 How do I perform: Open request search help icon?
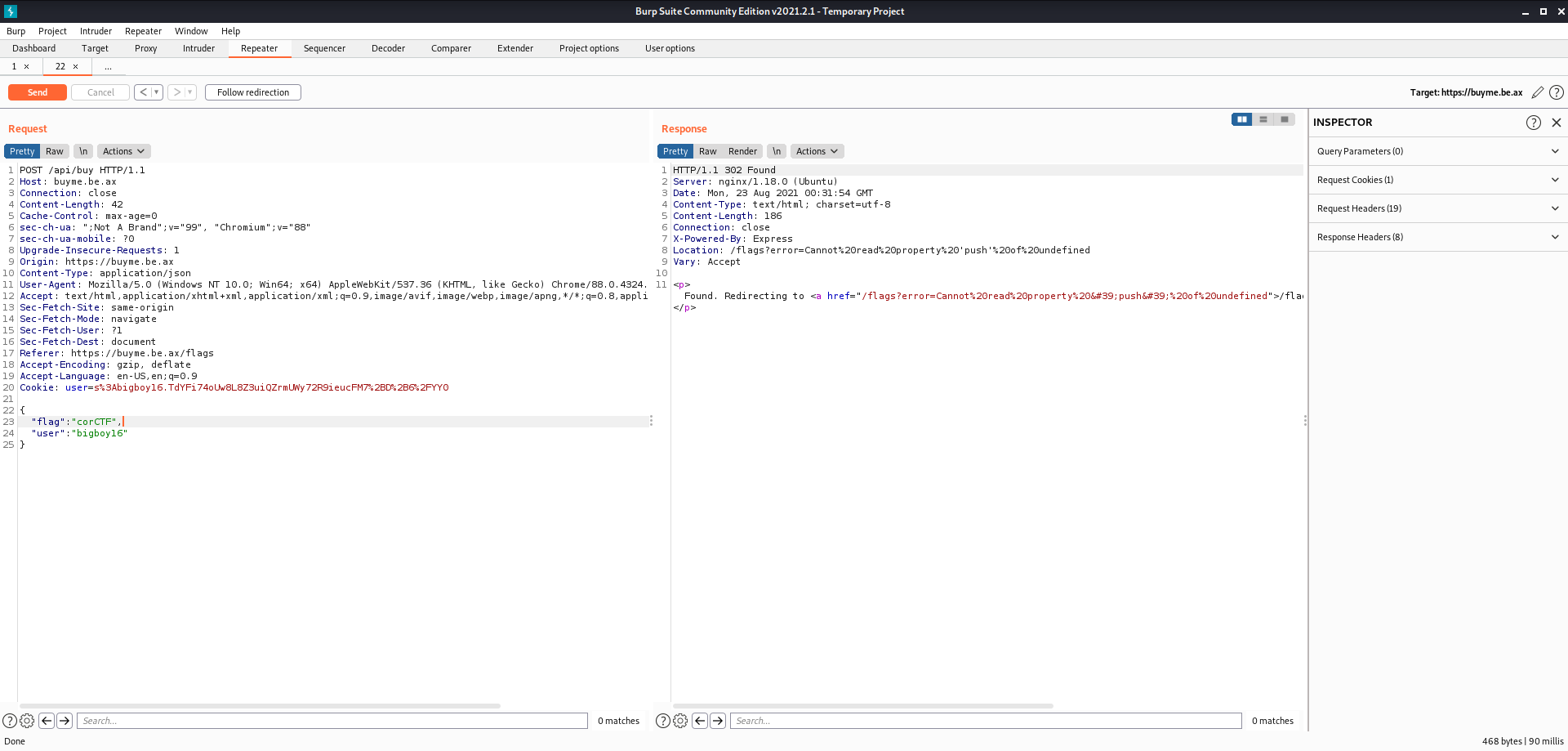(x=10, y=721)
